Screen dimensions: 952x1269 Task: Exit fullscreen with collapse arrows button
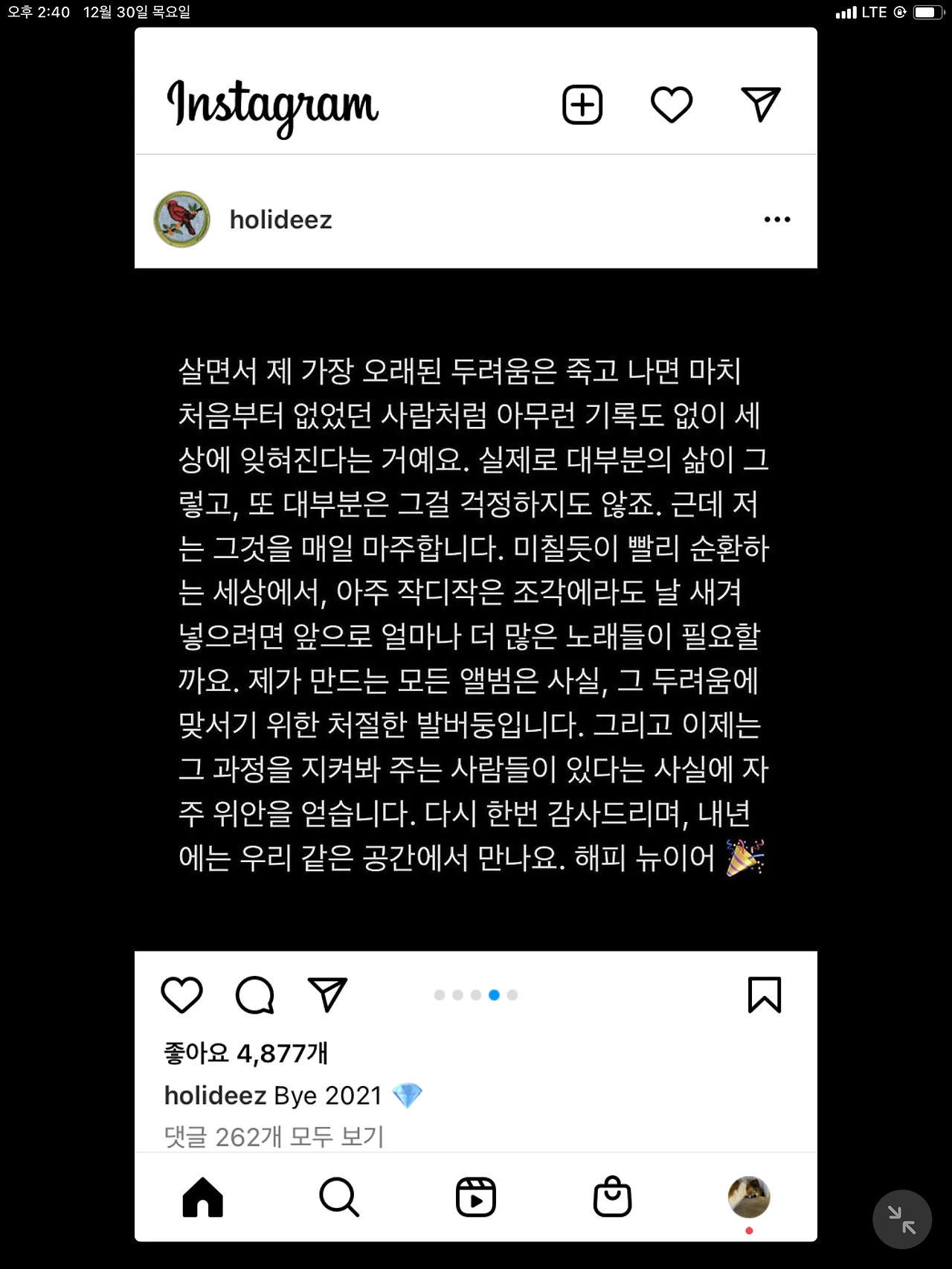[902, 1219]
